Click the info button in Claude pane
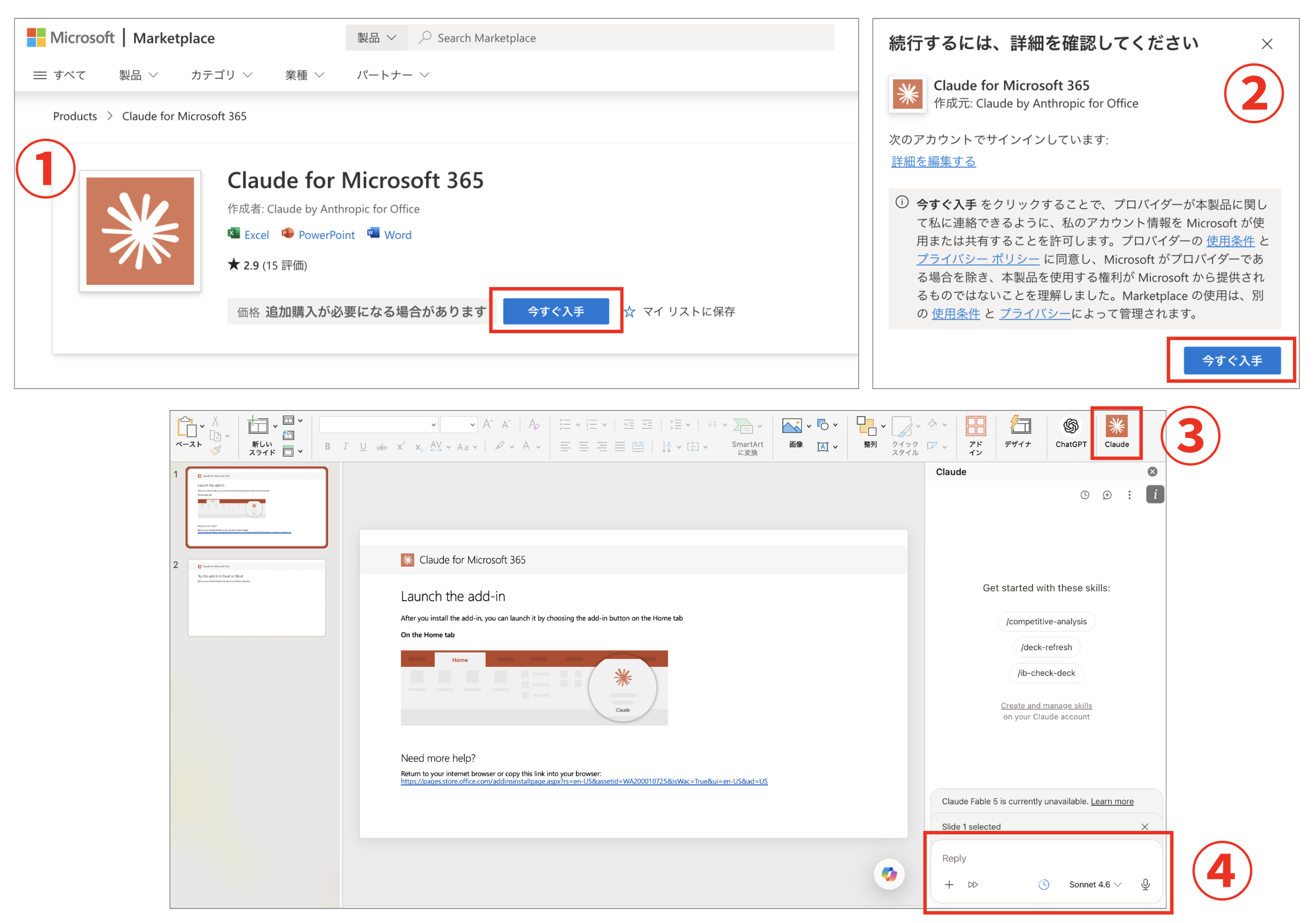 tap(1154, 494)
